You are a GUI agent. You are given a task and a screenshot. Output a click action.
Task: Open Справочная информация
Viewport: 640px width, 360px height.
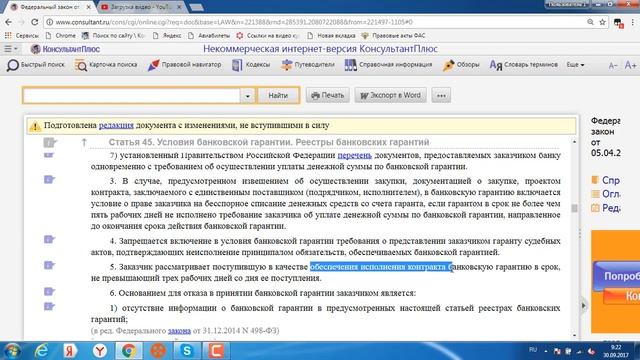388,64
